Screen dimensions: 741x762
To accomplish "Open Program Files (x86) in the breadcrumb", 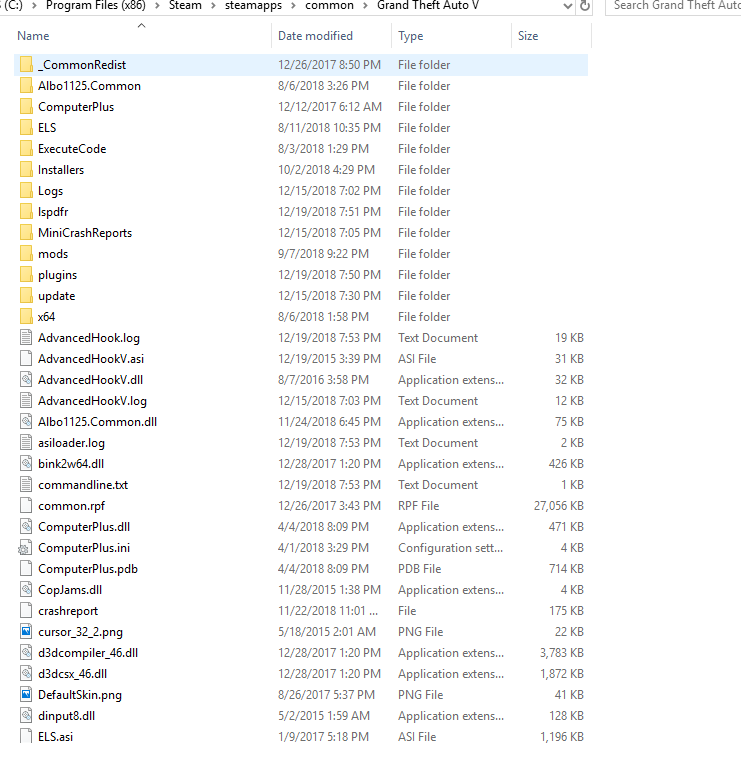I will pyautogui.click(x=96, y=5).
